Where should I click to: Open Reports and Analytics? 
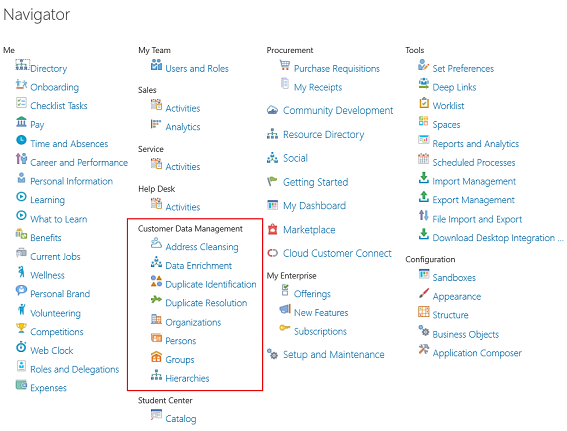tap(476, 144)
